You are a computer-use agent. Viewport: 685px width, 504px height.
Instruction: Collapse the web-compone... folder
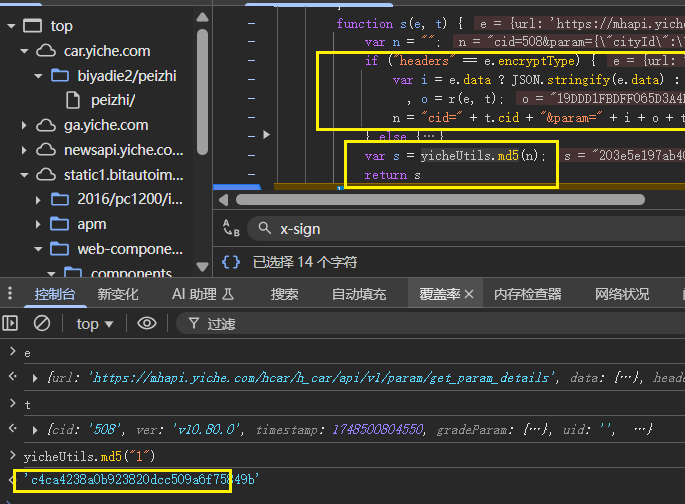click(x=38, y=249)
